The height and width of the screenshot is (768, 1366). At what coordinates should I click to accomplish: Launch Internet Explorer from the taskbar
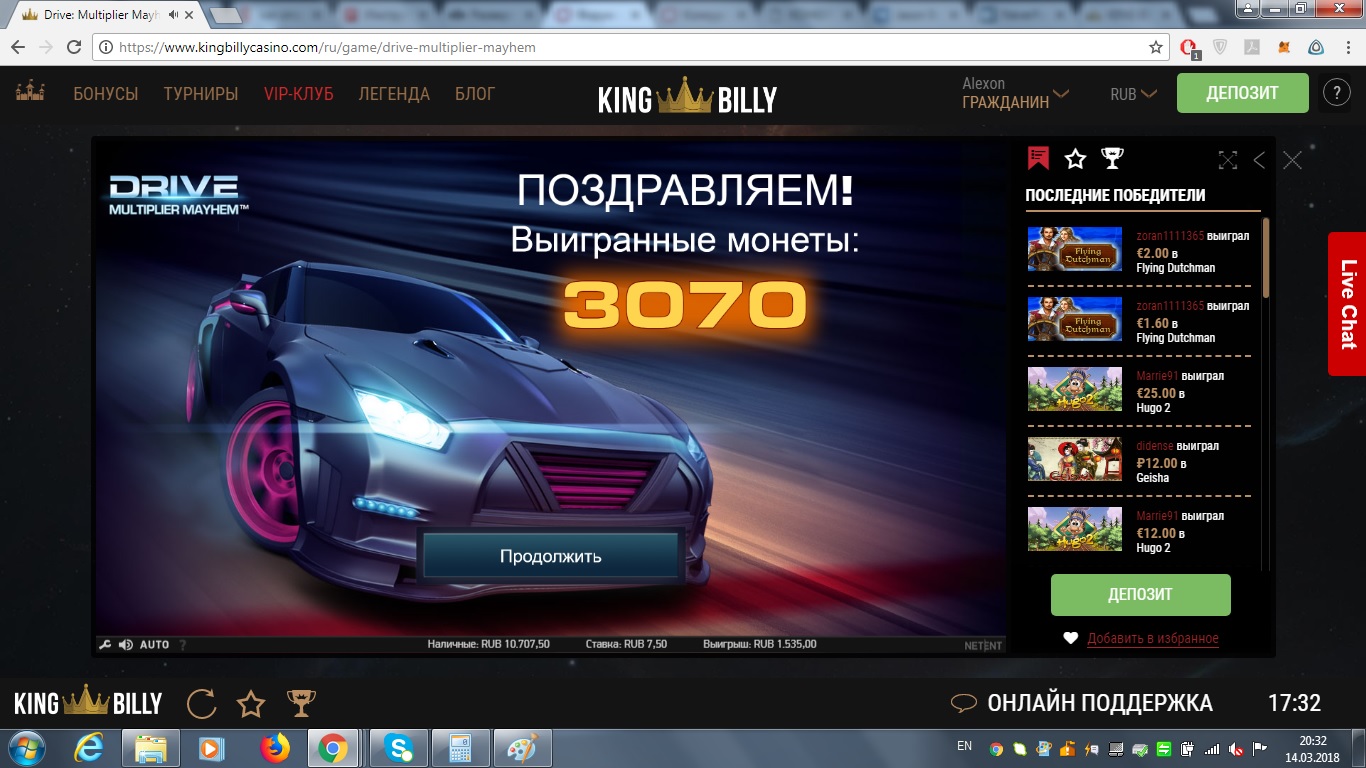point(89,747)
